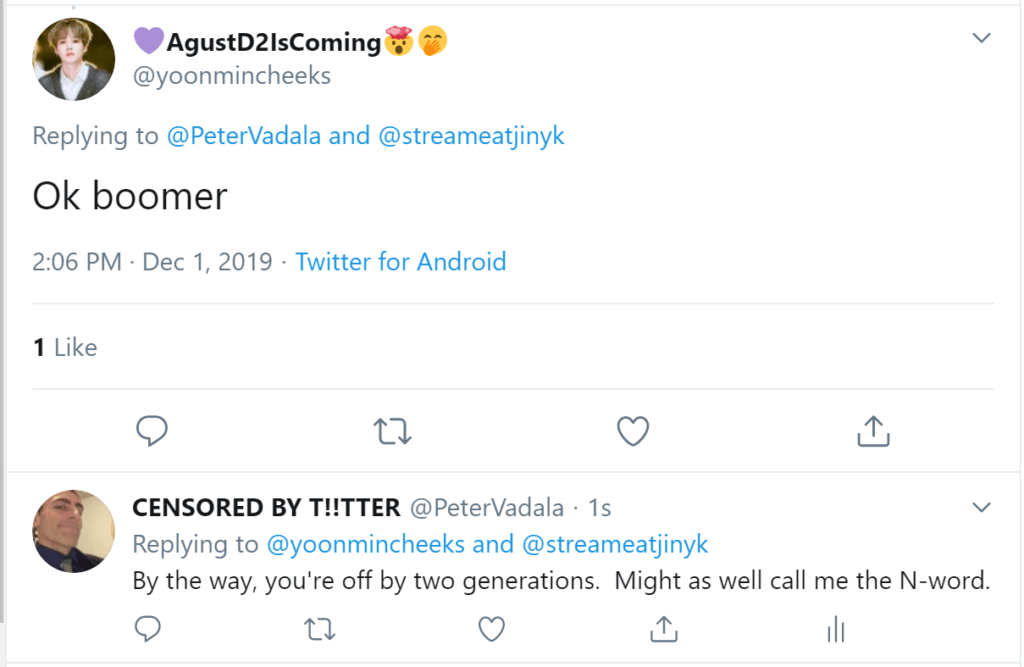Open options chevron on AgustD2IsComing tweet
1024x667 pixels.
(x=982, y=39)
